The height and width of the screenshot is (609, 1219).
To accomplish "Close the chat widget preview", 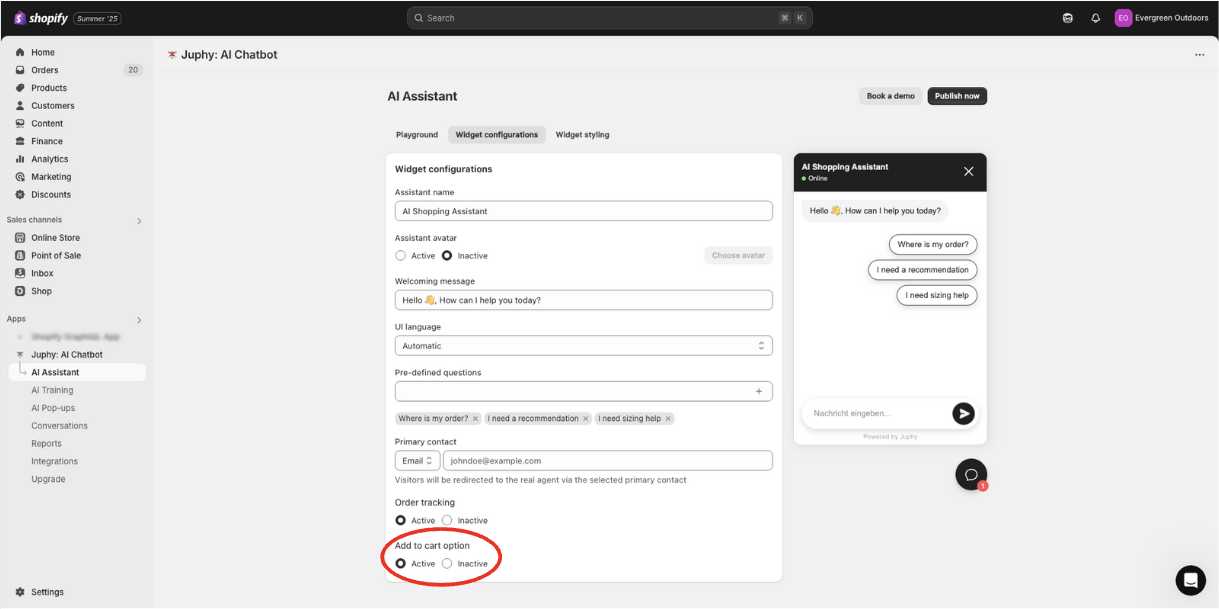I will [x=968, y=172].
